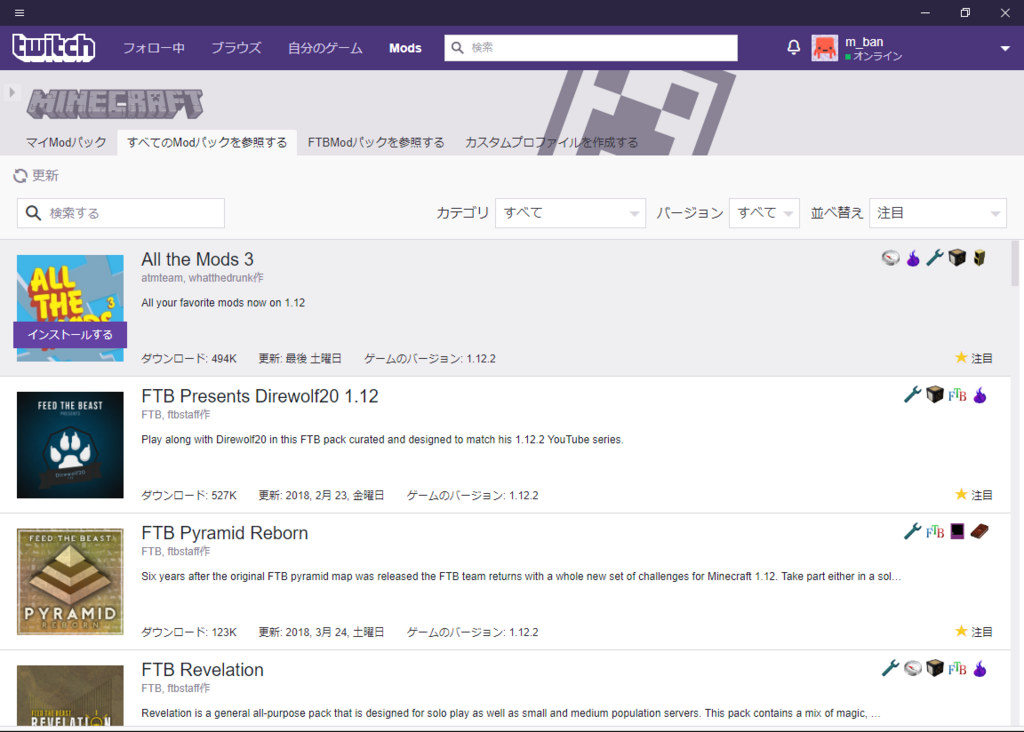Expand the side panel arrow near Minecraft logo
The image size is (1024, 732).
(x=12, y=93)
